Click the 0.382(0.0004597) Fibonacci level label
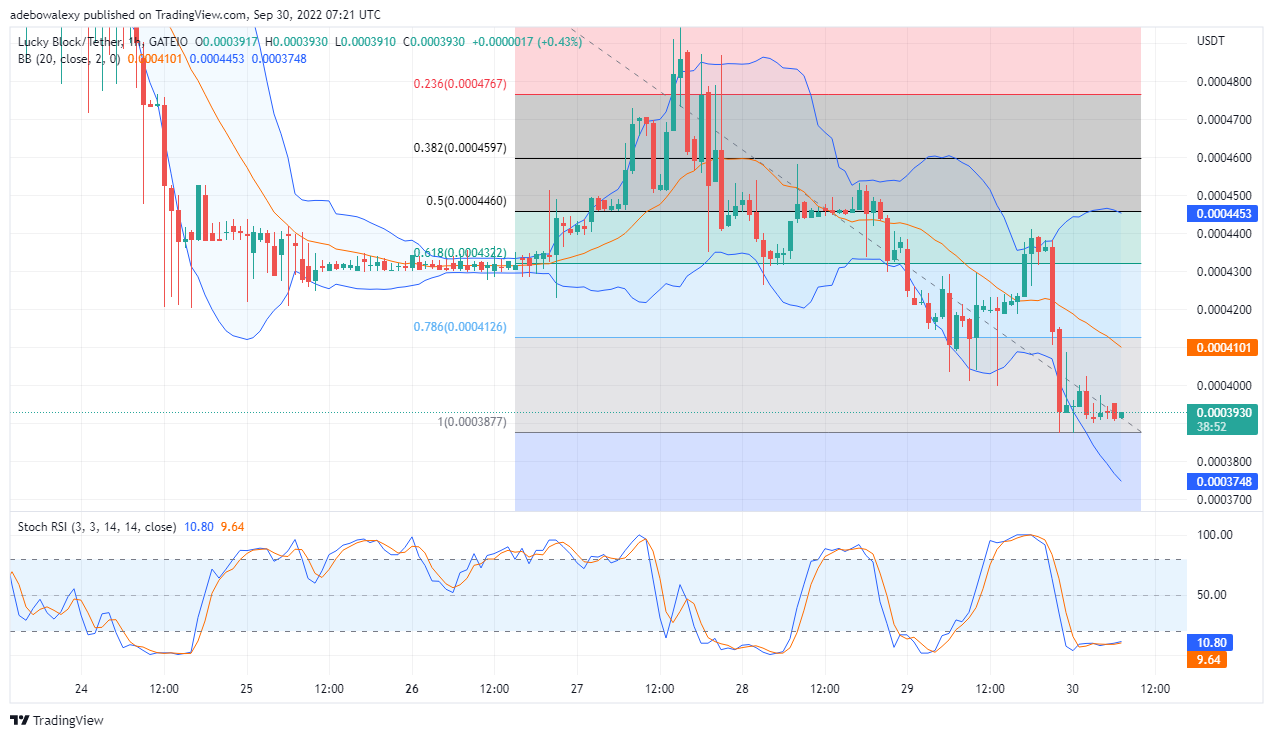Image resolution: width=1273 pixels, height=738 pixels. pyautogui.click(x=460, y=148)
